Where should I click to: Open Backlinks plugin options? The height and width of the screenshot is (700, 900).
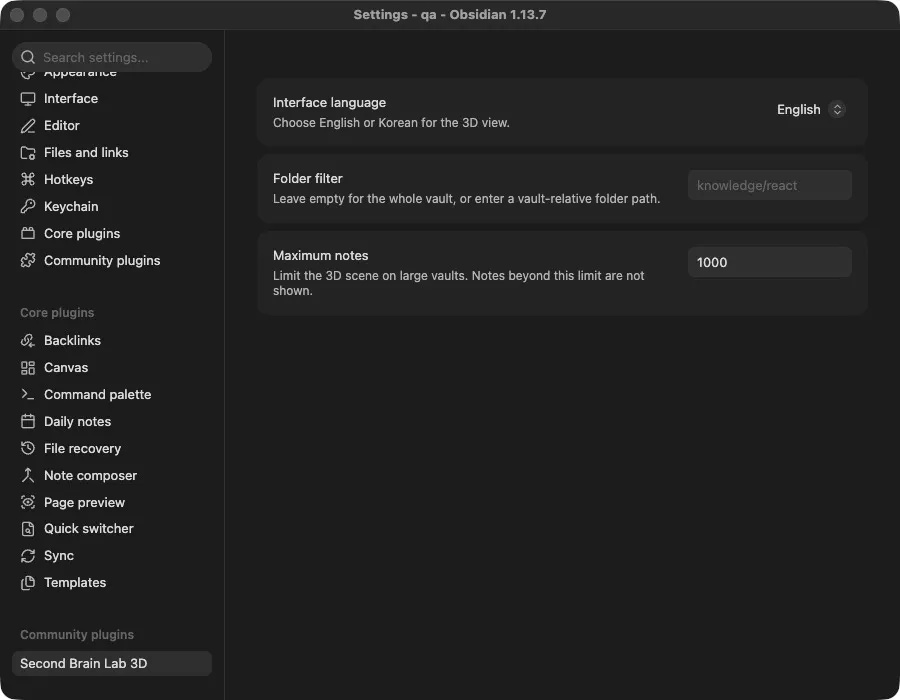pos(112,340)
